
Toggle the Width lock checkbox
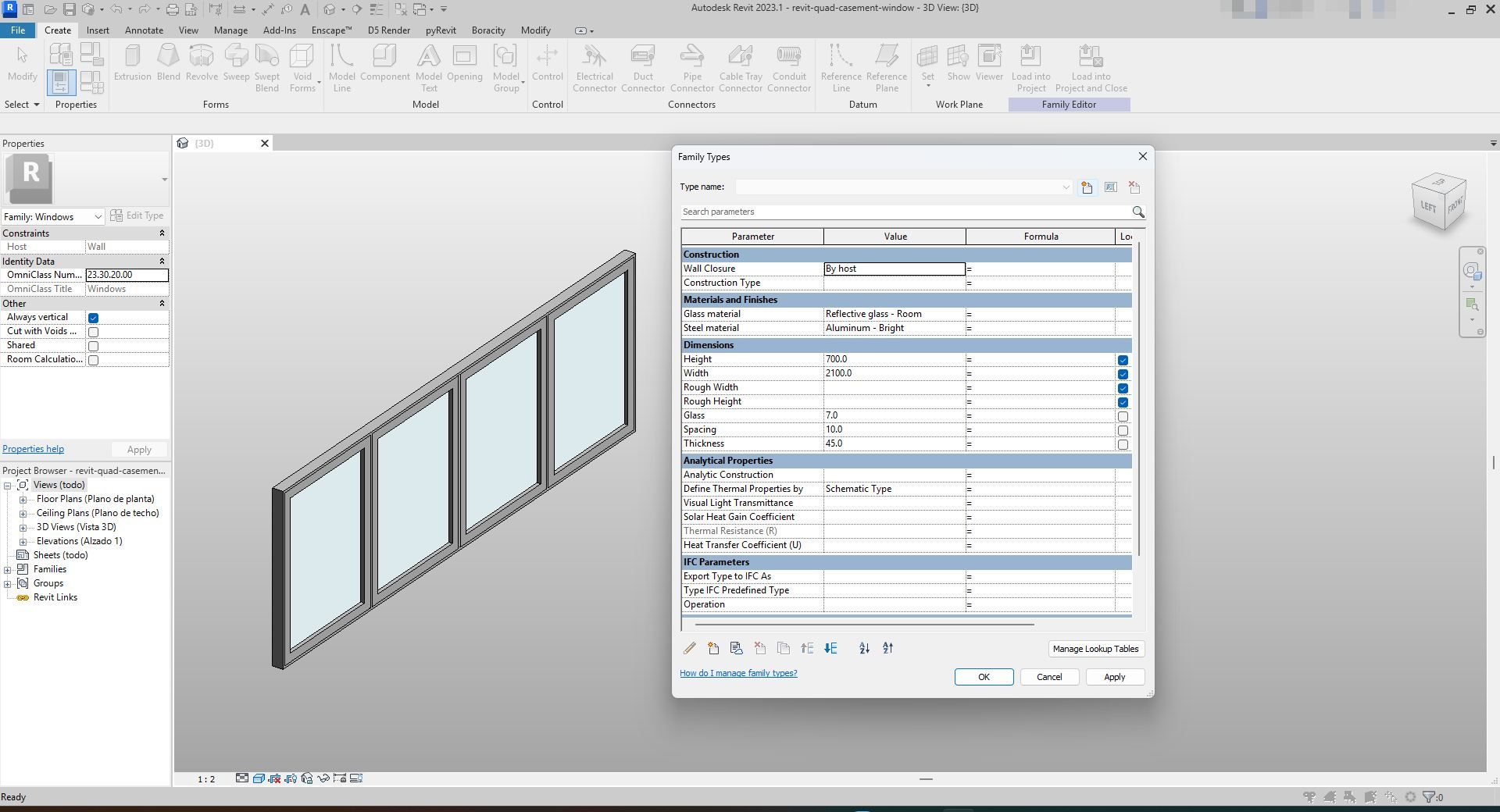pyautogui.click(x=1123, y=374)
